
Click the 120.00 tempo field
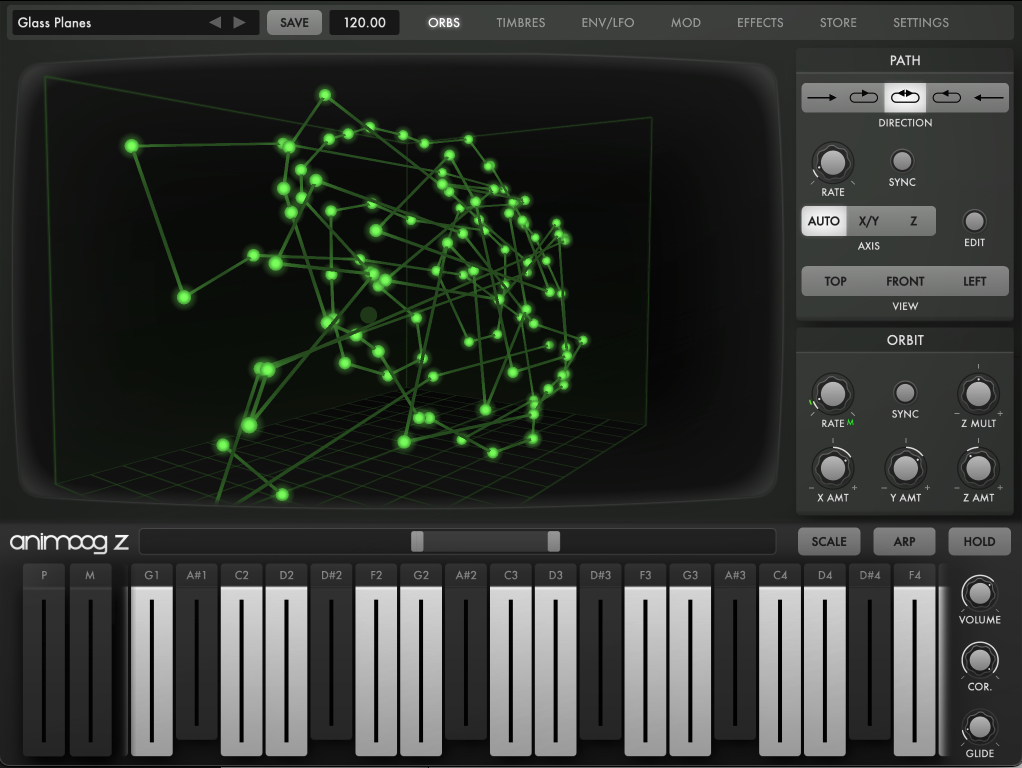(x=364, y=23)
